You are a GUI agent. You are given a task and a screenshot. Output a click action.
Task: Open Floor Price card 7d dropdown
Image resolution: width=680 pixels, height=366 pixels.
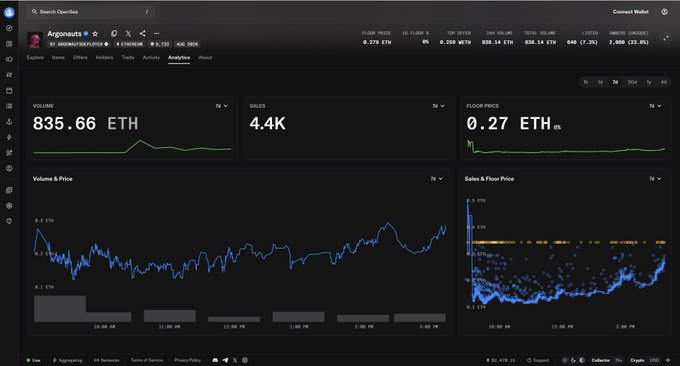(x=655, y=106)
